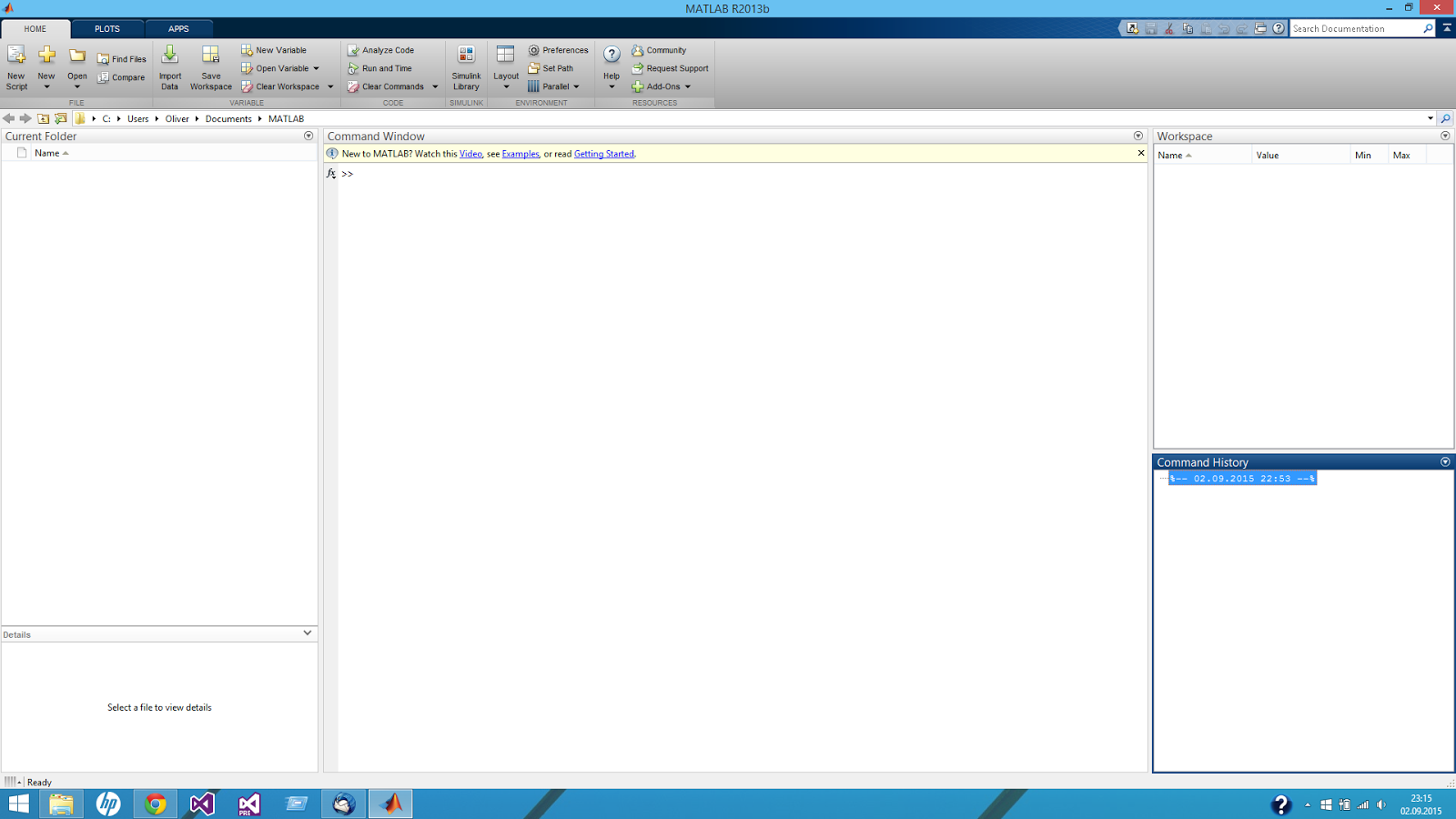
Task: Click the Copy icon in quick access toolbar
Action: pyautogui.click(x=1188, y=29)
